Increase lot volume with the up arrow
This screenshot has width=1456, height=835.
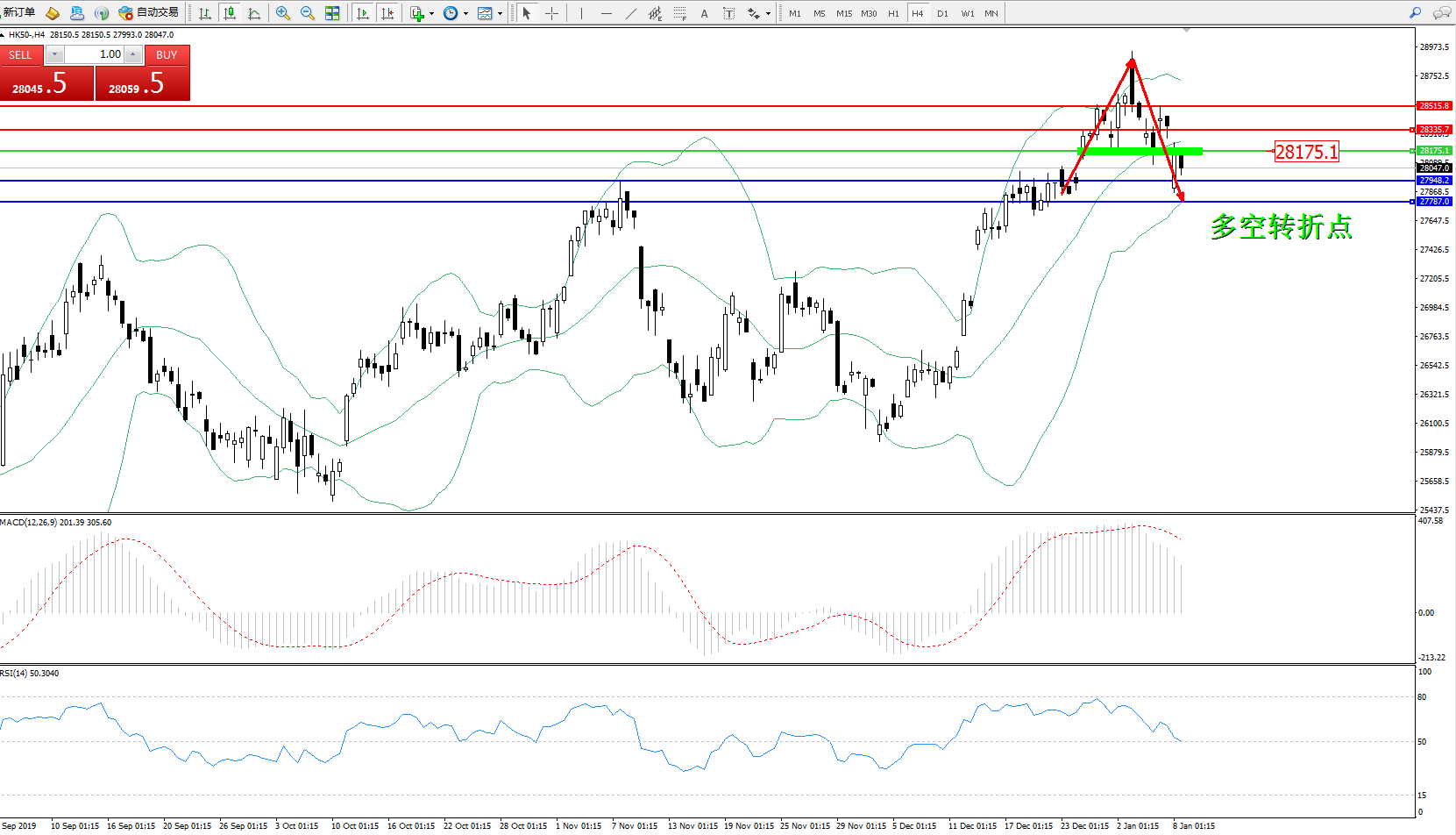tap(132, 54)
